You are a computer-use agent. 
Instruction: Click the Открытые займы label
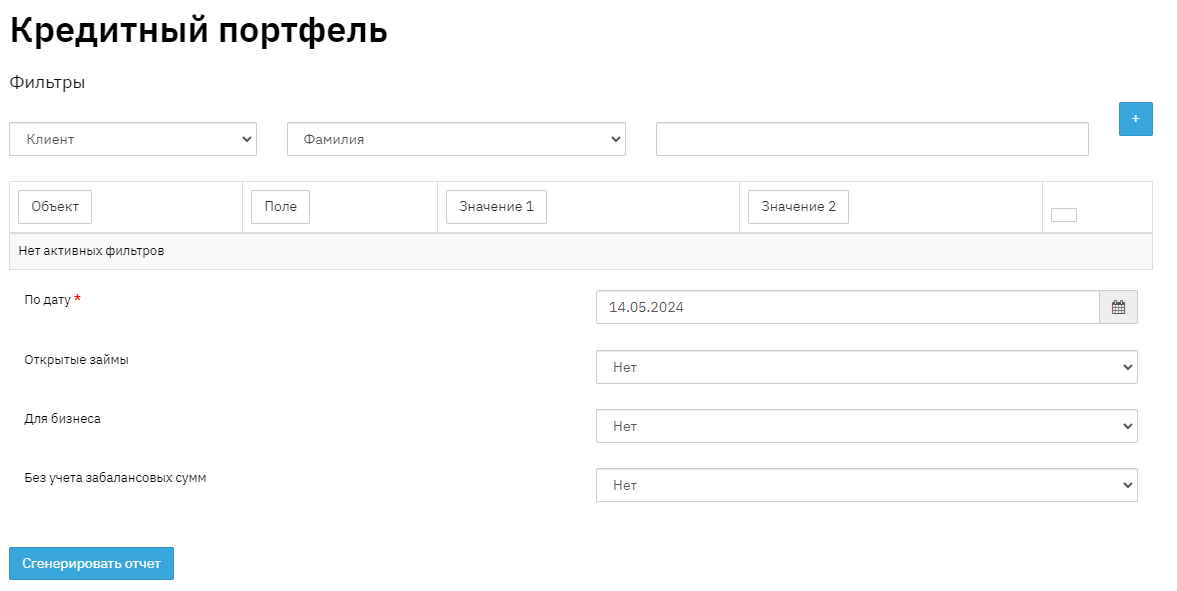[x=76, y=360]
